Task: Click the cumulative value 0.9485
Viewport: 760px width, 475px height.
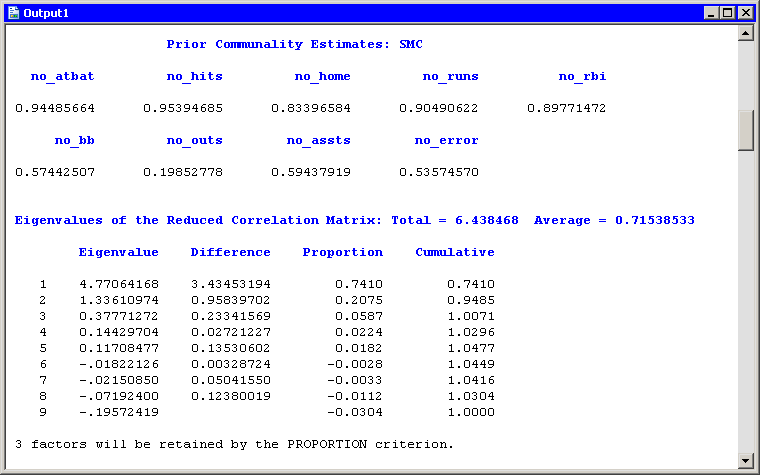Action: [471, 300]
